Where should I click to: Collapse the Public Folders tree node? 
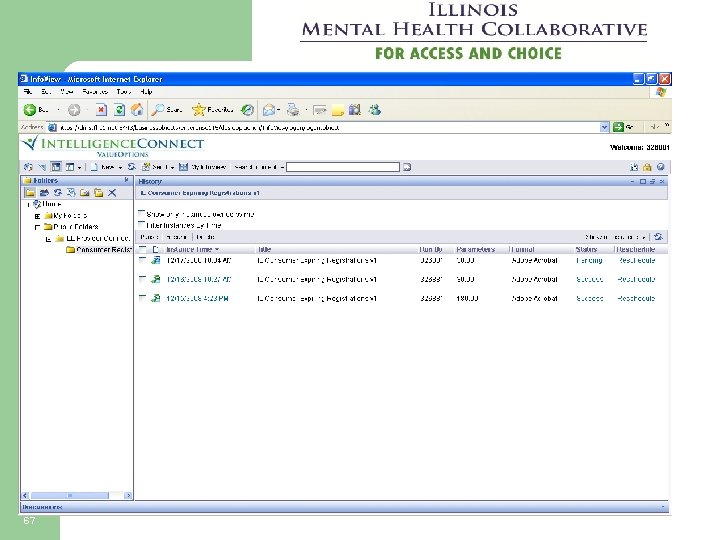38,227
